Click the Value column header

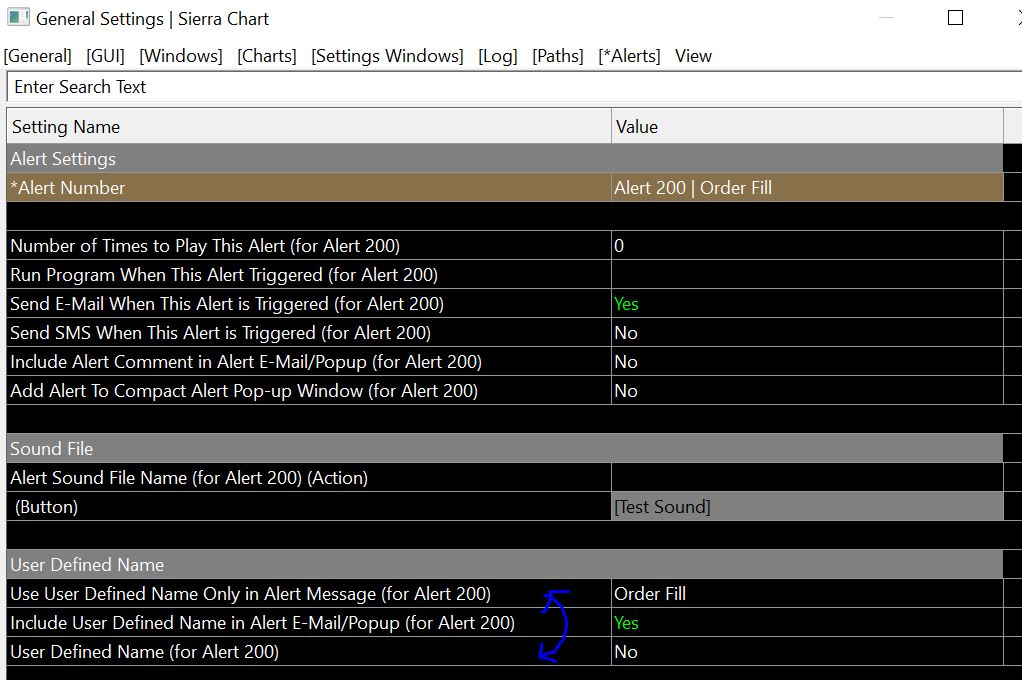click(808, 126)
